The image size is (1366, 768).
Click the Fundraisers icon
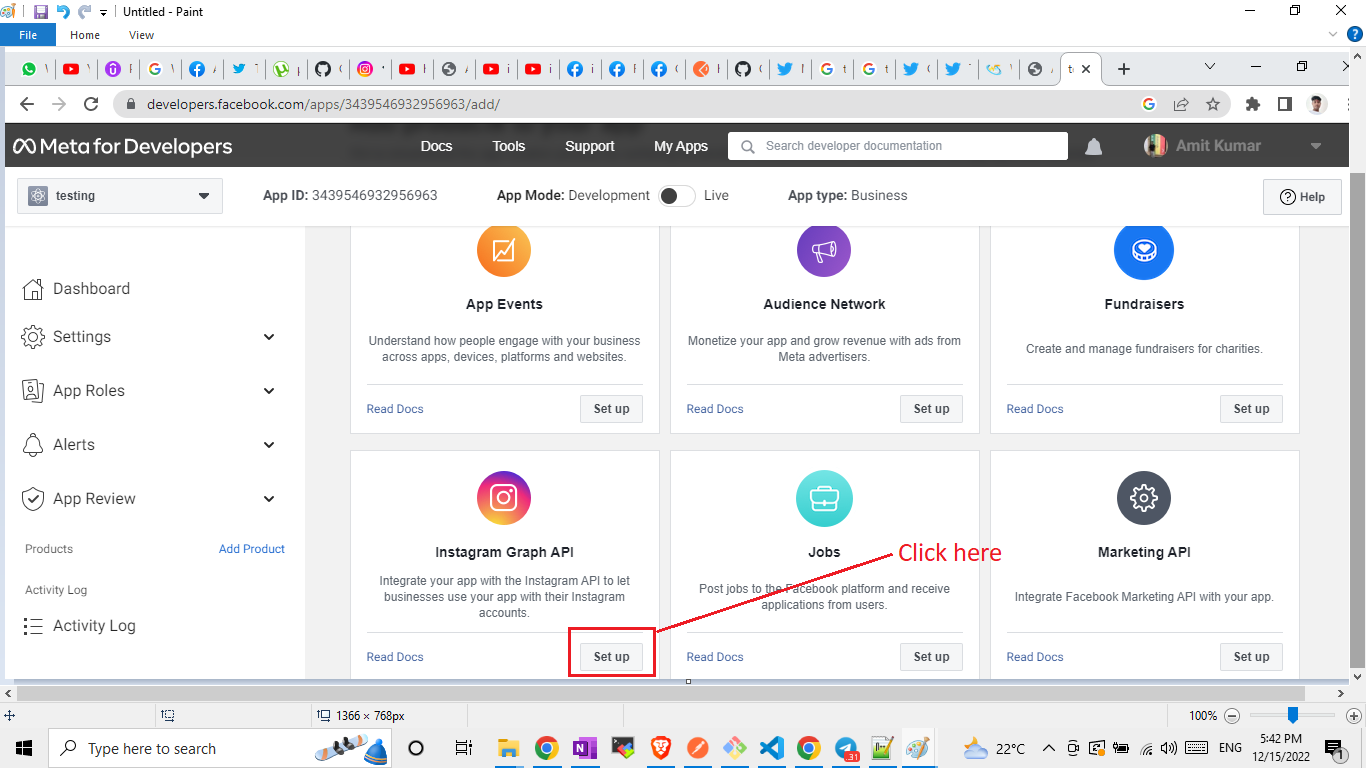click(1143, 250)
